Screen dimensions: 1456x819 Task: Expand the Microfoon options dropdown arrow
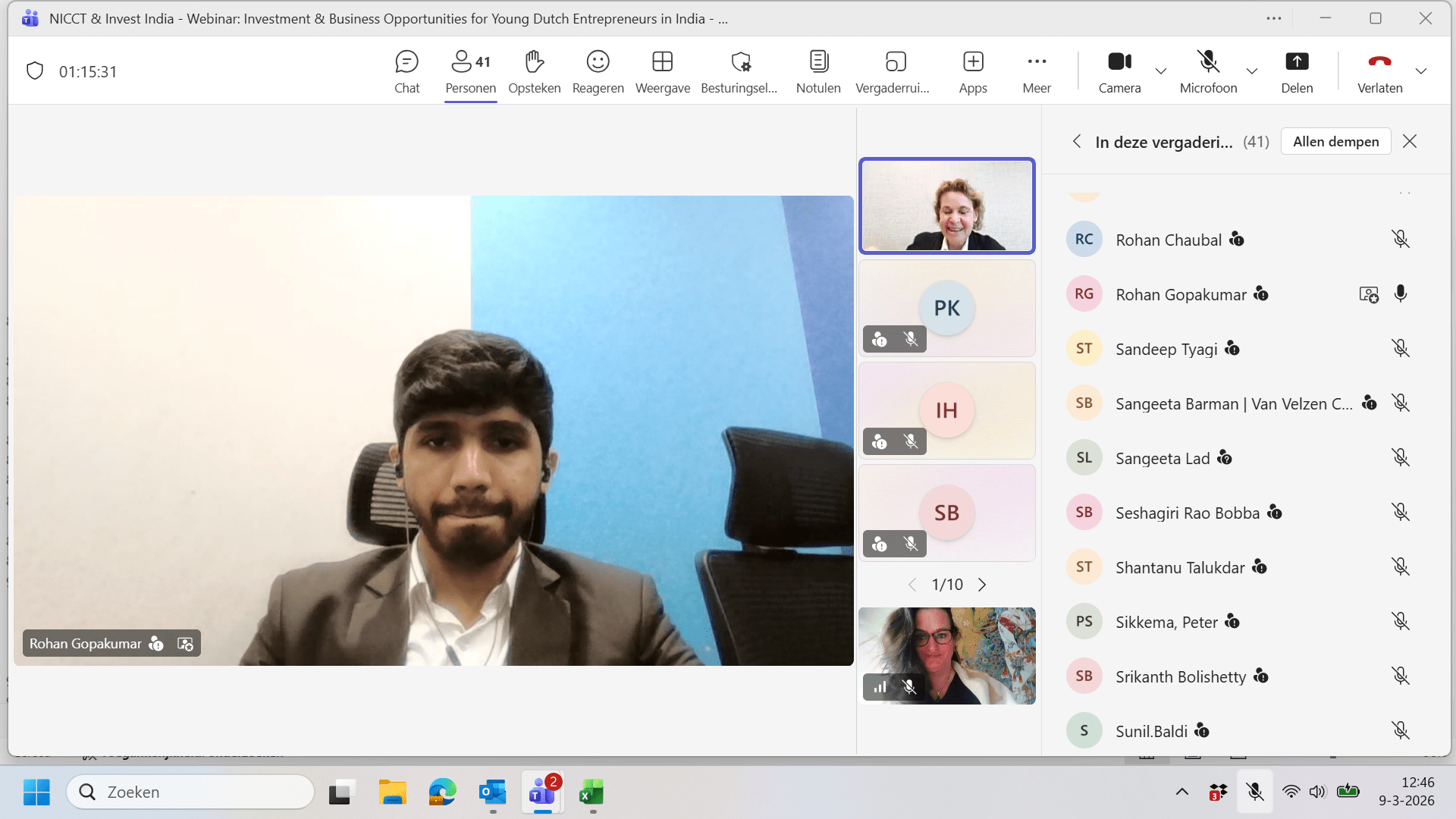(1252, 71)
